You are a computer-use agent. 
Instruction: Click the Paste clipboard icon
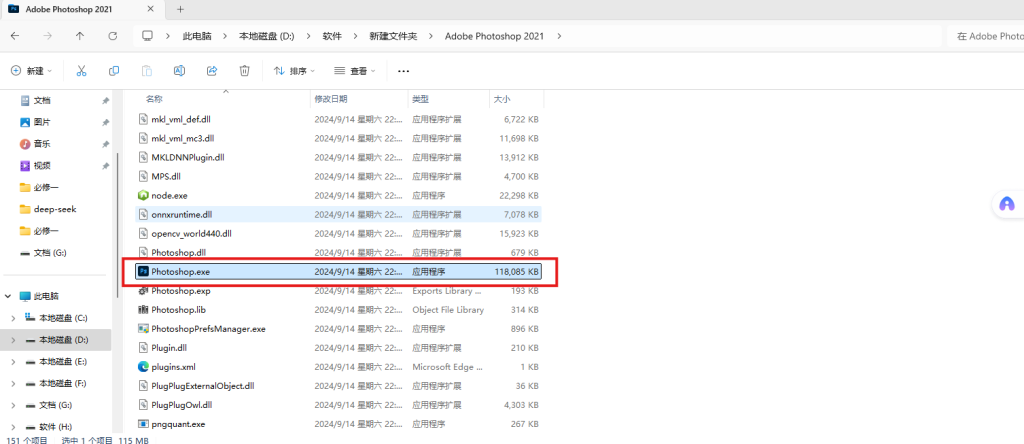[147, 71]
